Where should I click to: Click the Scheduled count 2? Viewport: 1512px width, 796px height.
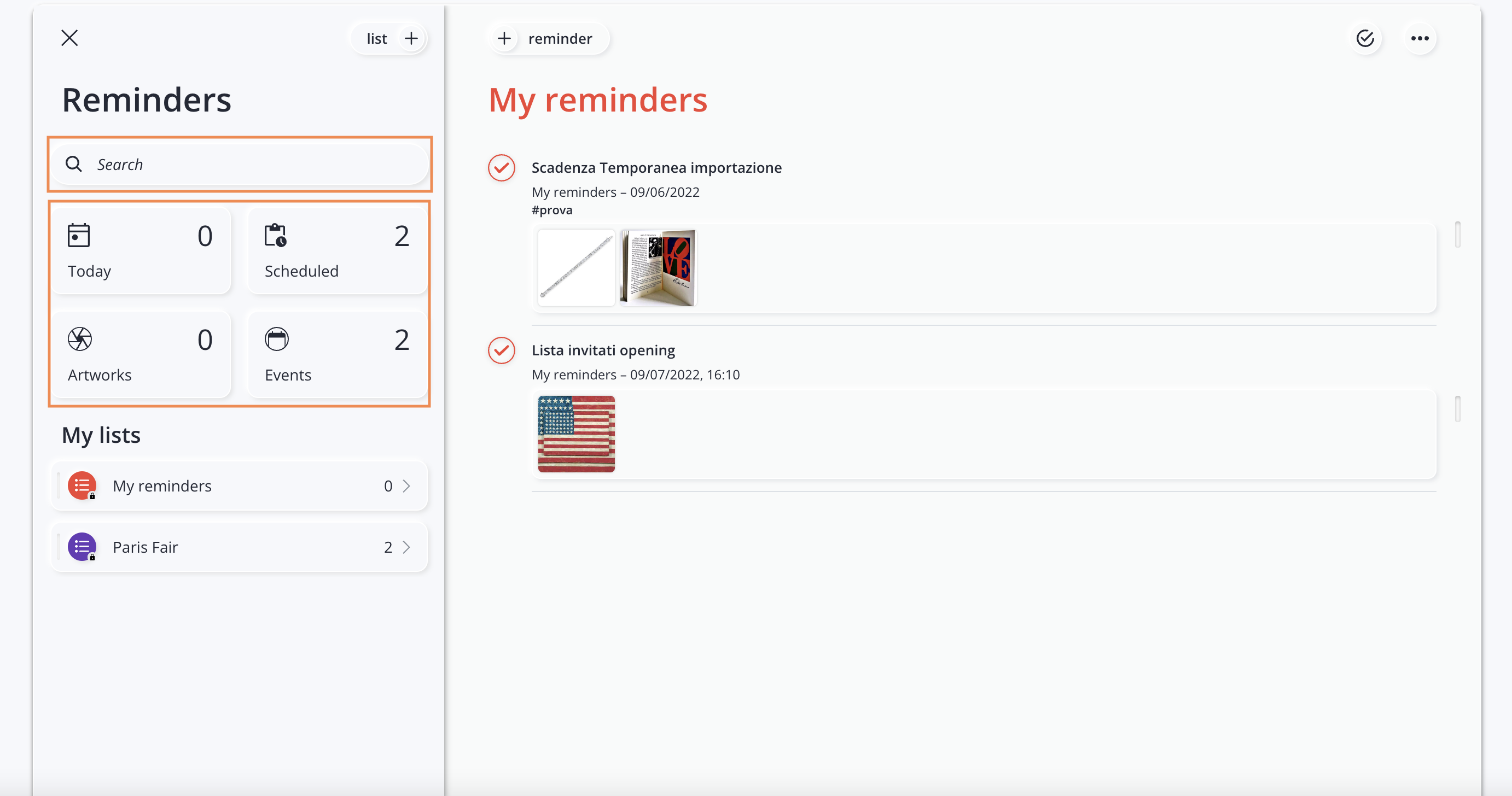(x=402, y=236)
